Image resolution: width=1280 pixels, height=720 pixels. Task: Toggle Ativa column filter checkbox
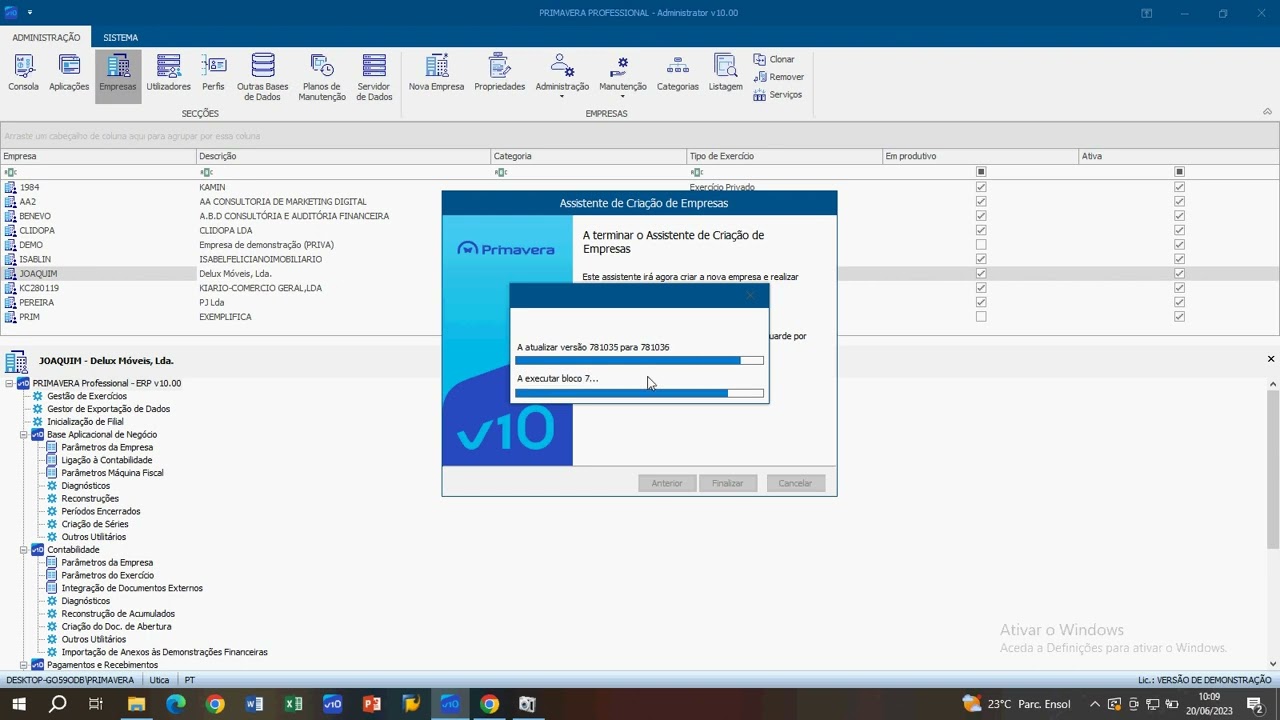(1180, 172)
